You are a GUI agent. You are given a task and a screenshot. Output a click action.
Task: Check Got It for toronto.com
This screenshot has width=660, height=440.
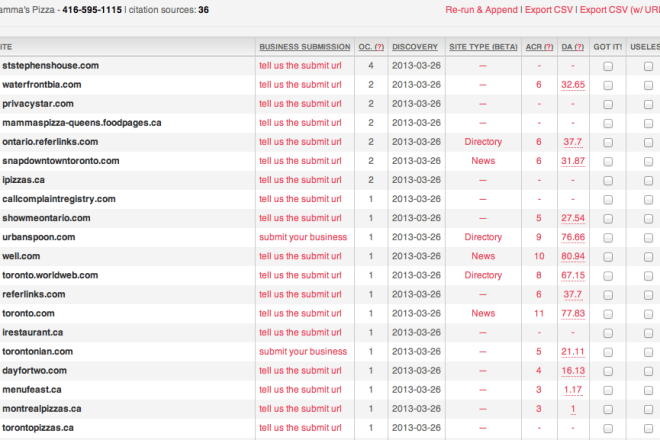coord(607,314)
